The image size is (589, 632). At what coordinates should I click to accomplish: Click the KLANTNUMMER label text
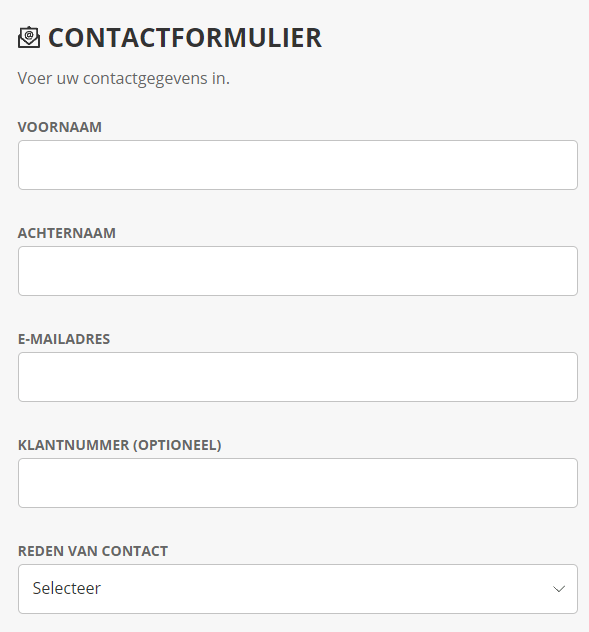coord(74,445)
